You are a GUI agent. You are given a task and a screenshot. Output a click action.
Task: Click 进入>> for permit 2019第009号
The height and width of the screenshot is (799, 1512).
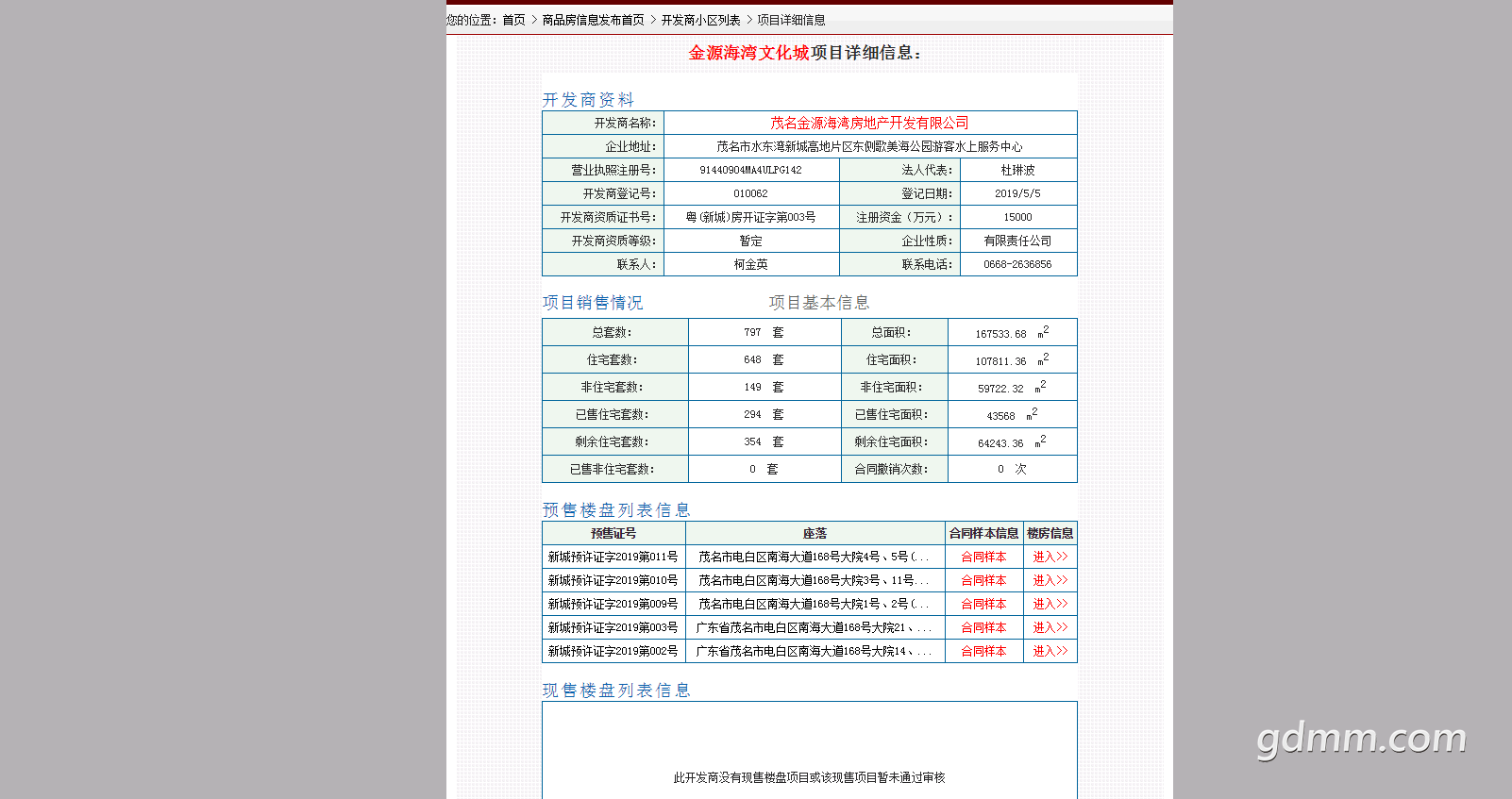coord(1050,604)
